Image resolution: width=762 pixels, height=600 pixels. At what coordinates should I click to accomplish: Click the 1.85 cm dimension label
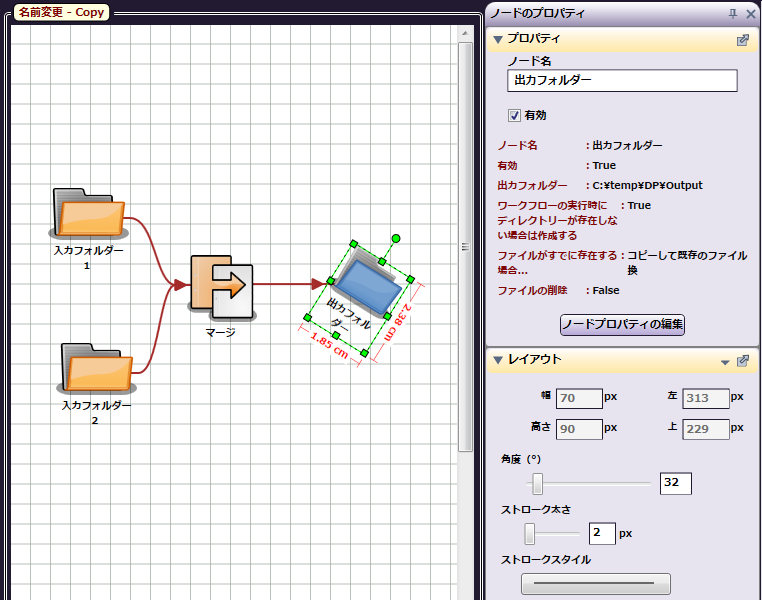[329, 345]
